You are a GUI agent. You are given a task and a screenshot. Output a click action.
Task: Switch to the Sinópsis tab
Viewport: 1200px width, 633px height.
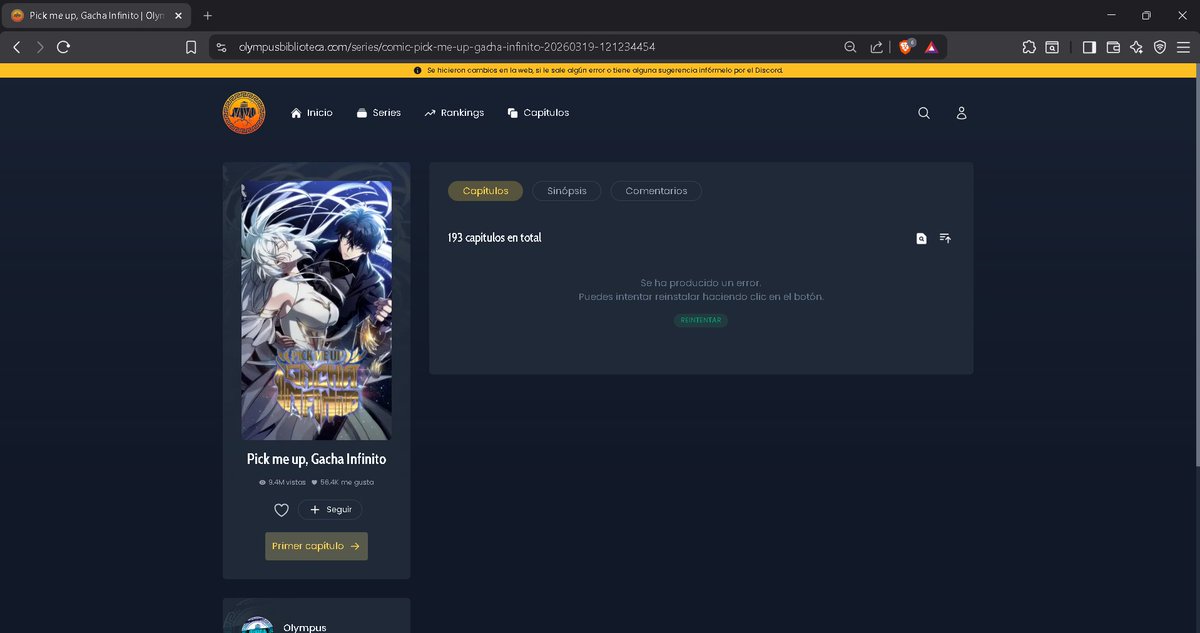click(x=567, y=191)
